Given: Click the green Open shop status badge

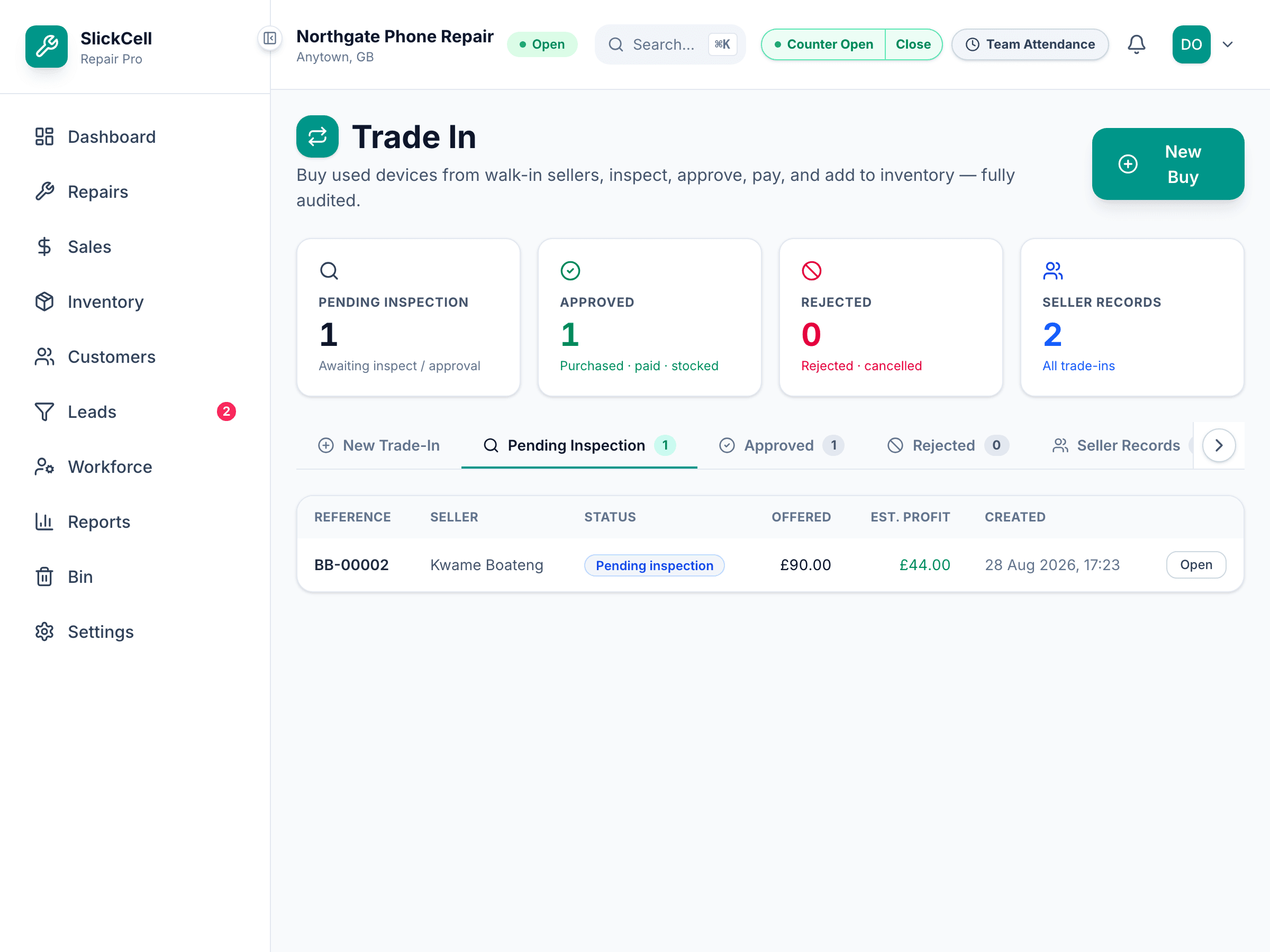Looking at the screenshot, I should (x=542, y=44).
